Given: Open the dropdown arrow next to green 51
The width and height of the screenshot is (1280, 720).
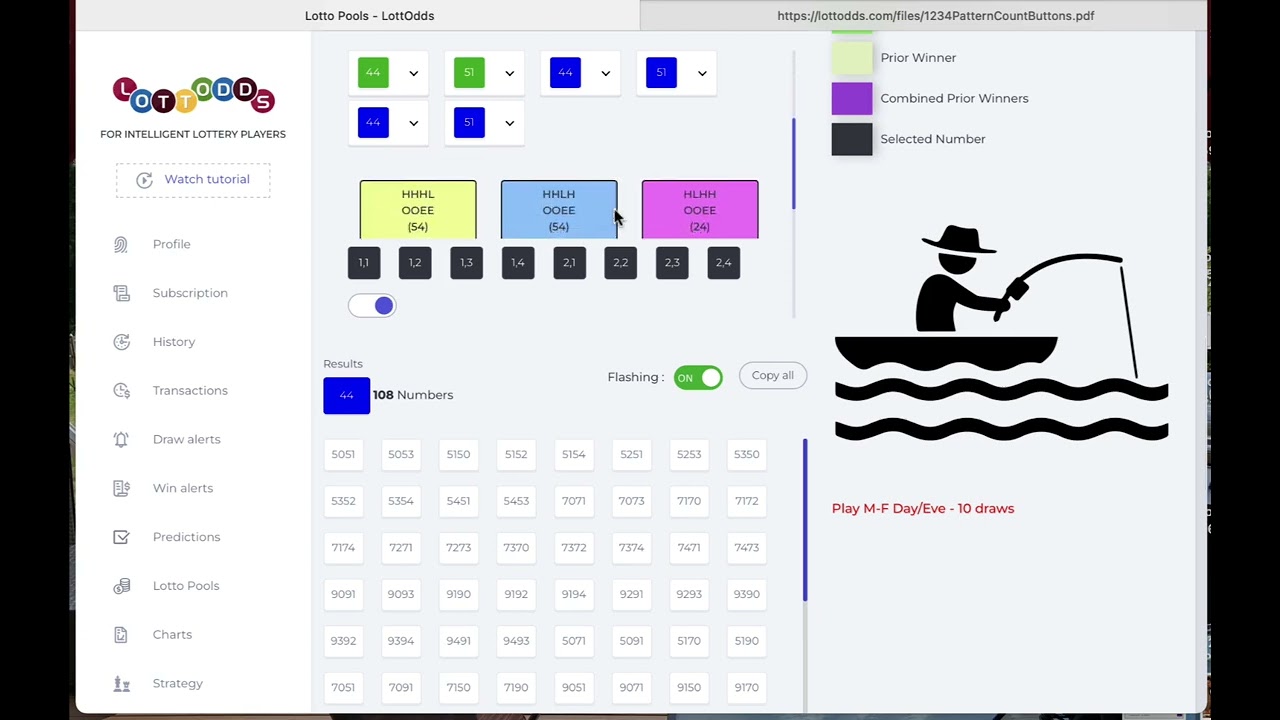Looking at the screenshot, I should tap(509, 73).
